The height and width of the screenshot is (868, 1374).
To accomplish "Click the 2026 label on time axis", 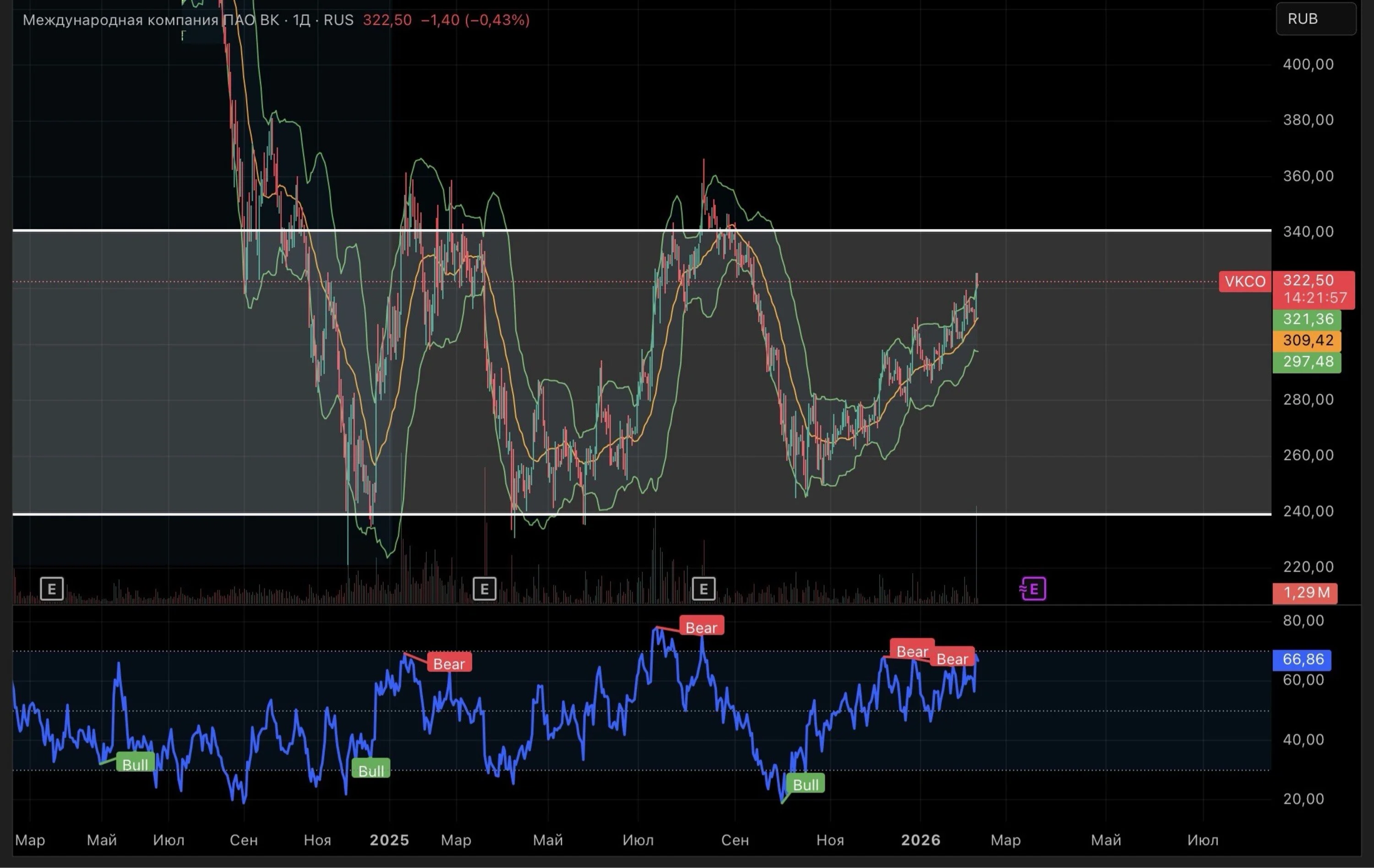I will [921, 840].
